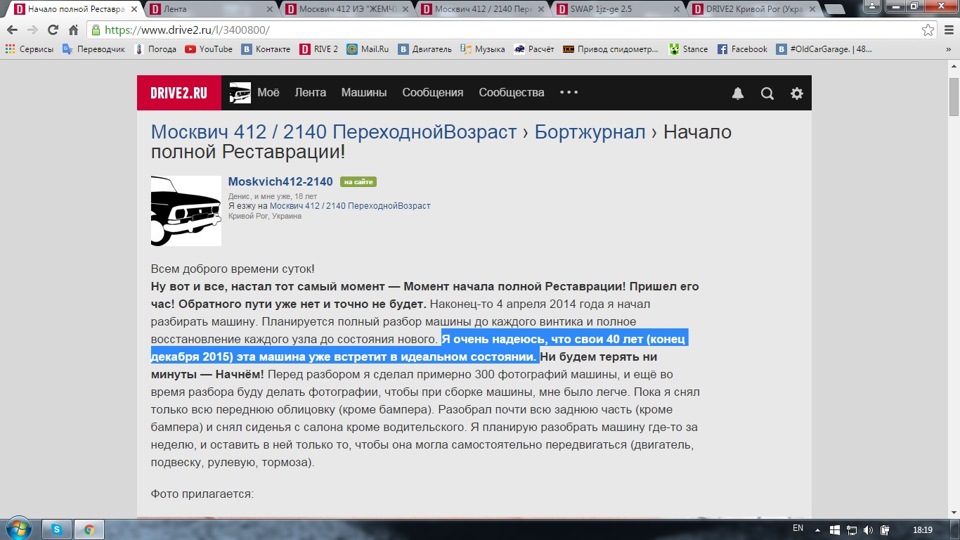Click the DRIVE2.RU logo
The width and height of the screenshot is (960, 540).
pyautogui.click(x=179, y=93)
